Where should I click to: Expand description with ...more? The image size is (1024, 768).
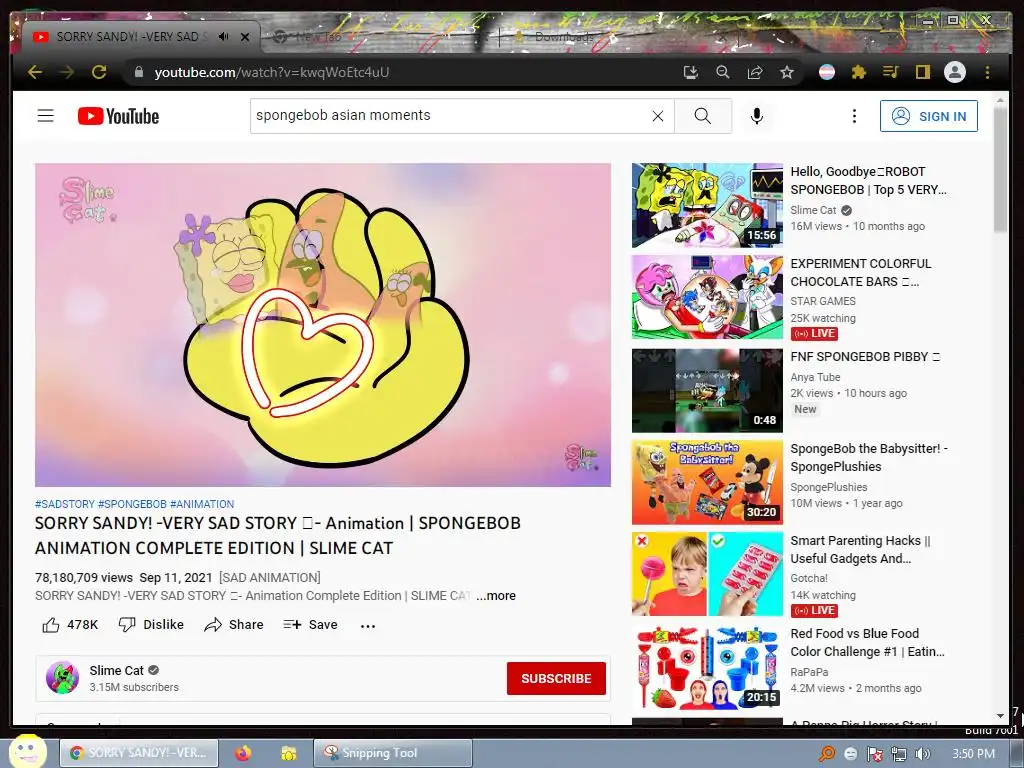coord(496,596)
